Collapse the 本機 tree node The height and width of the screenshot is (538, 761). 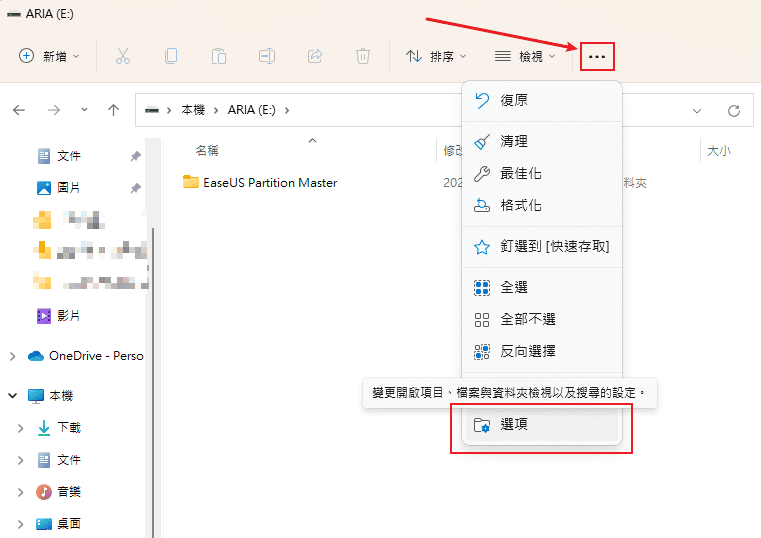click(x=13, y=396)
